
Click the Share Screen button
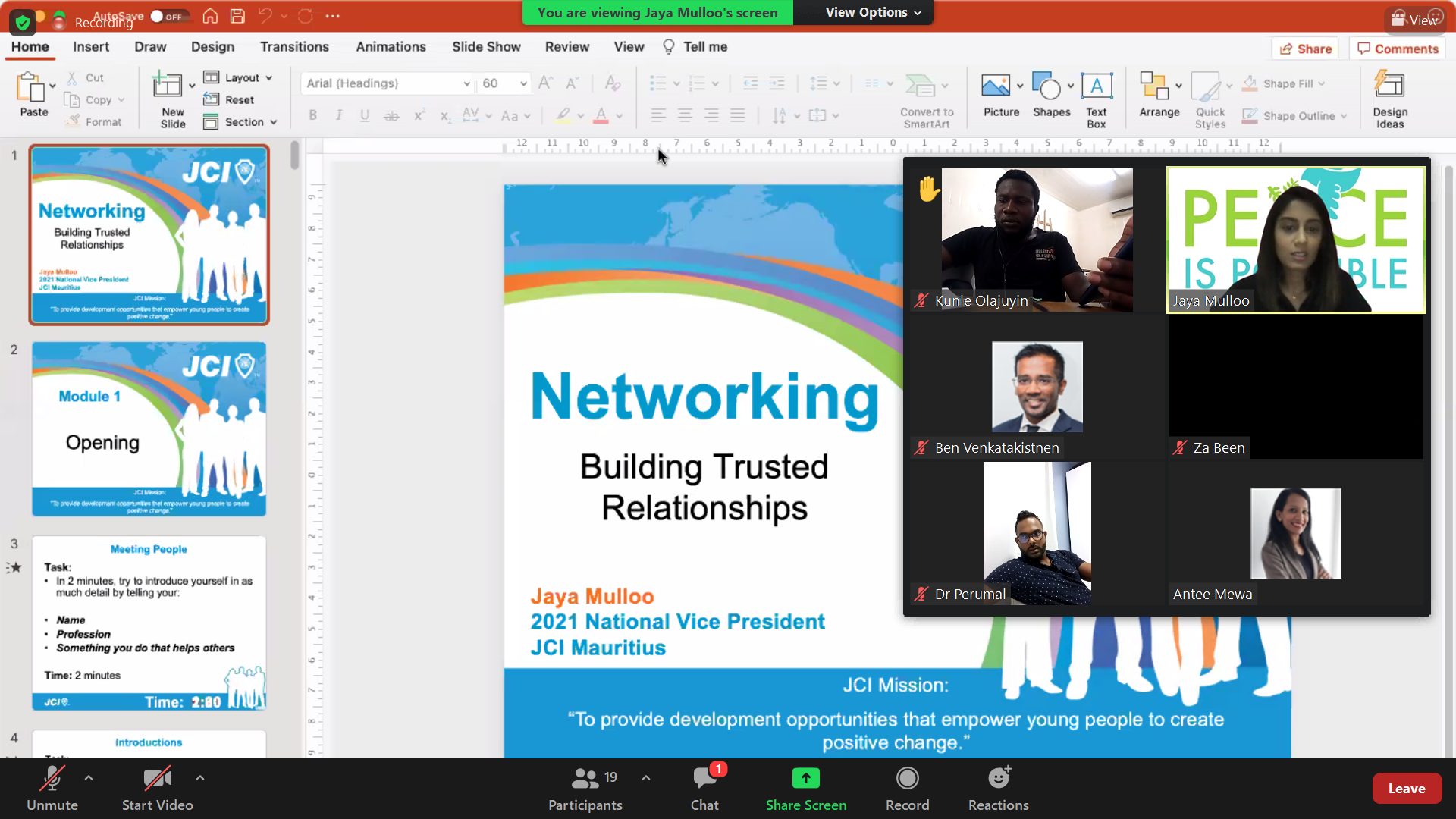805,780
